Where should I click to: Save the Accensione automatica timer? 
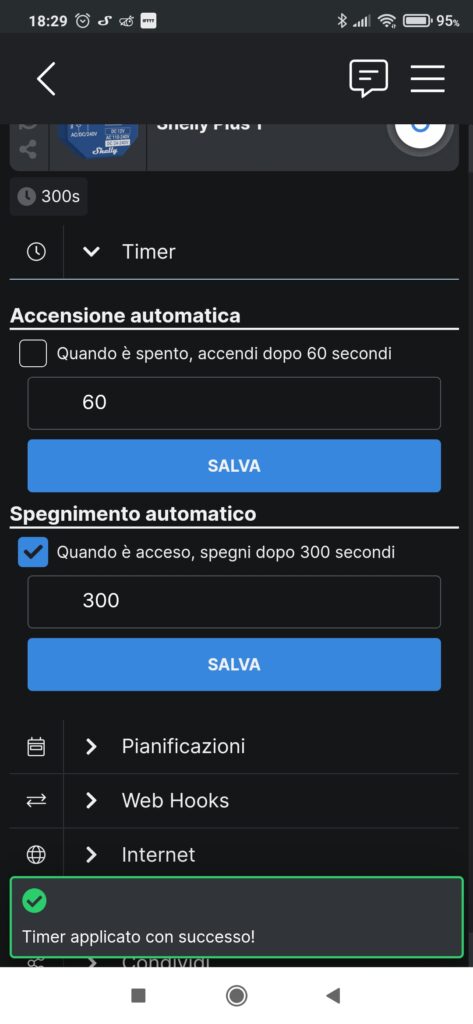tap(234, 466)
